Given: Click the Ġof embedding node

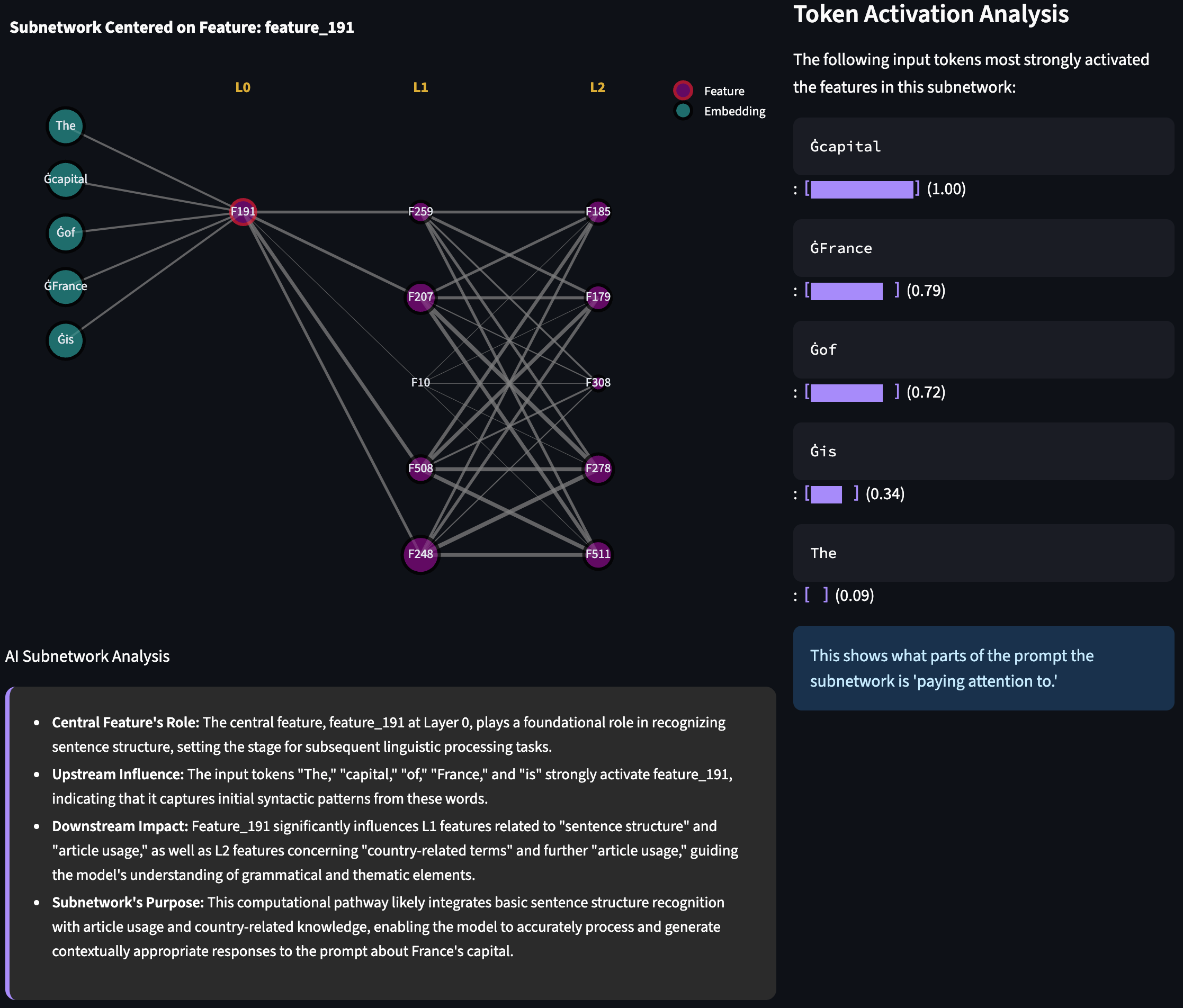Looking at the screenshot, I should click(66, 233).
